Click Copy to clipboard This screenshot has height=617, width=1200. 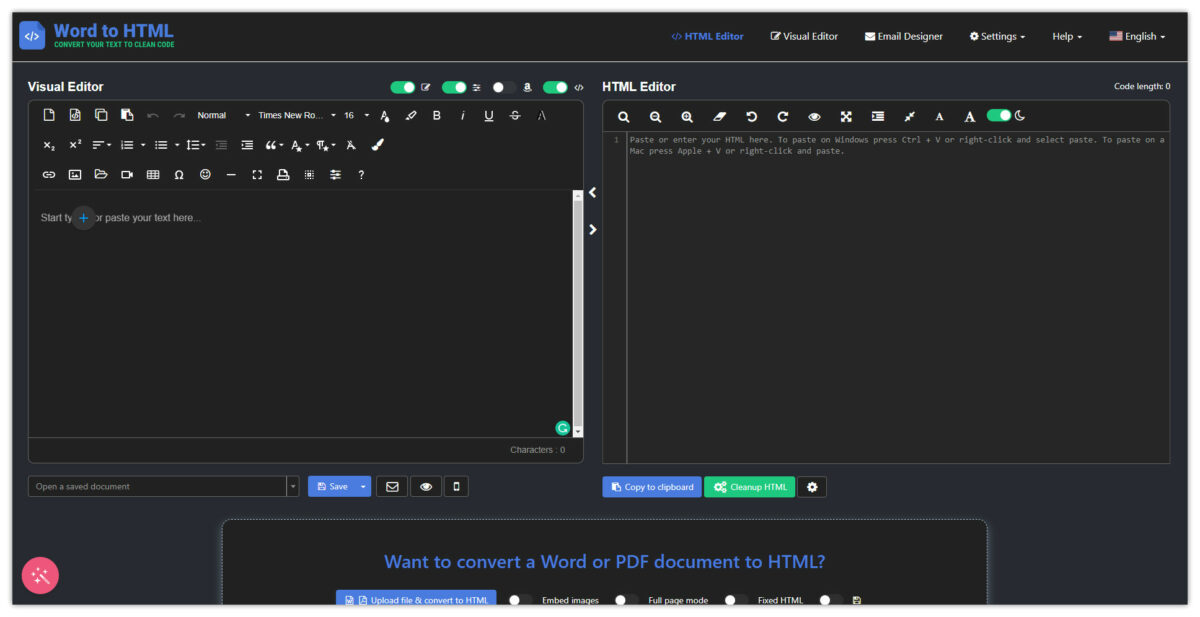coord(652,487)
